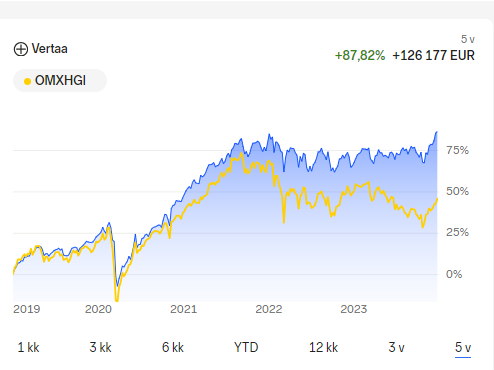
Task: Click the yellow OMXHGI line's end point
Action: point(437,199)
